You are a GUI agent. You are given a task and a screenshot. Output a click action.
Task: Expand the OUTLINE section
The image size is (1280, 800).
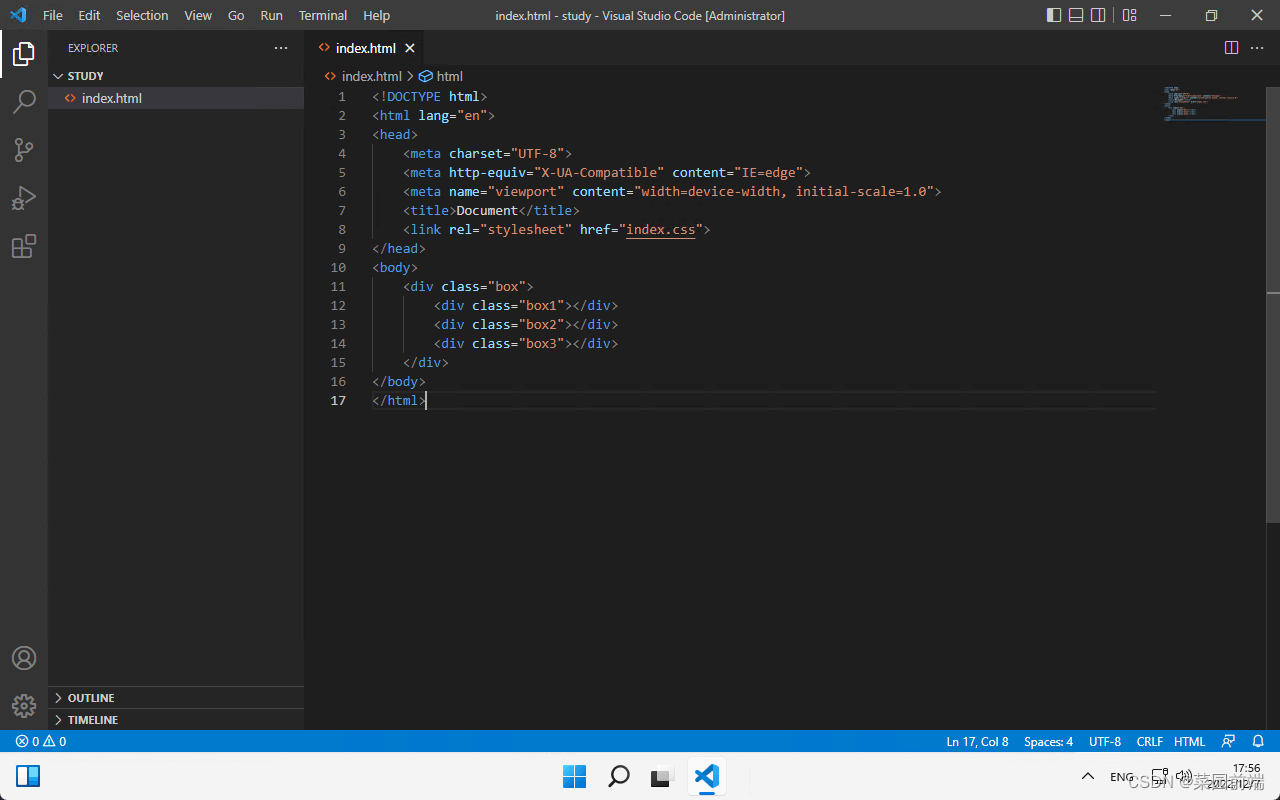coord(176,698)
